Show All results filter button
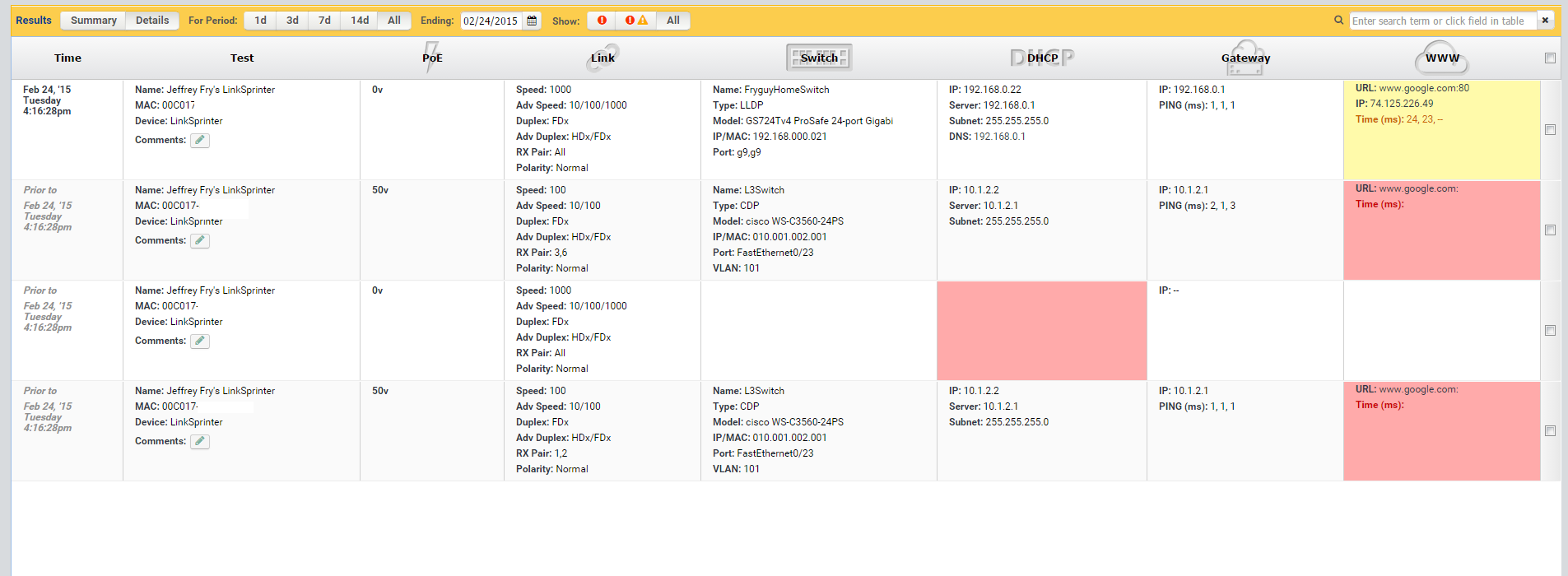 click(x=673, y=21)
